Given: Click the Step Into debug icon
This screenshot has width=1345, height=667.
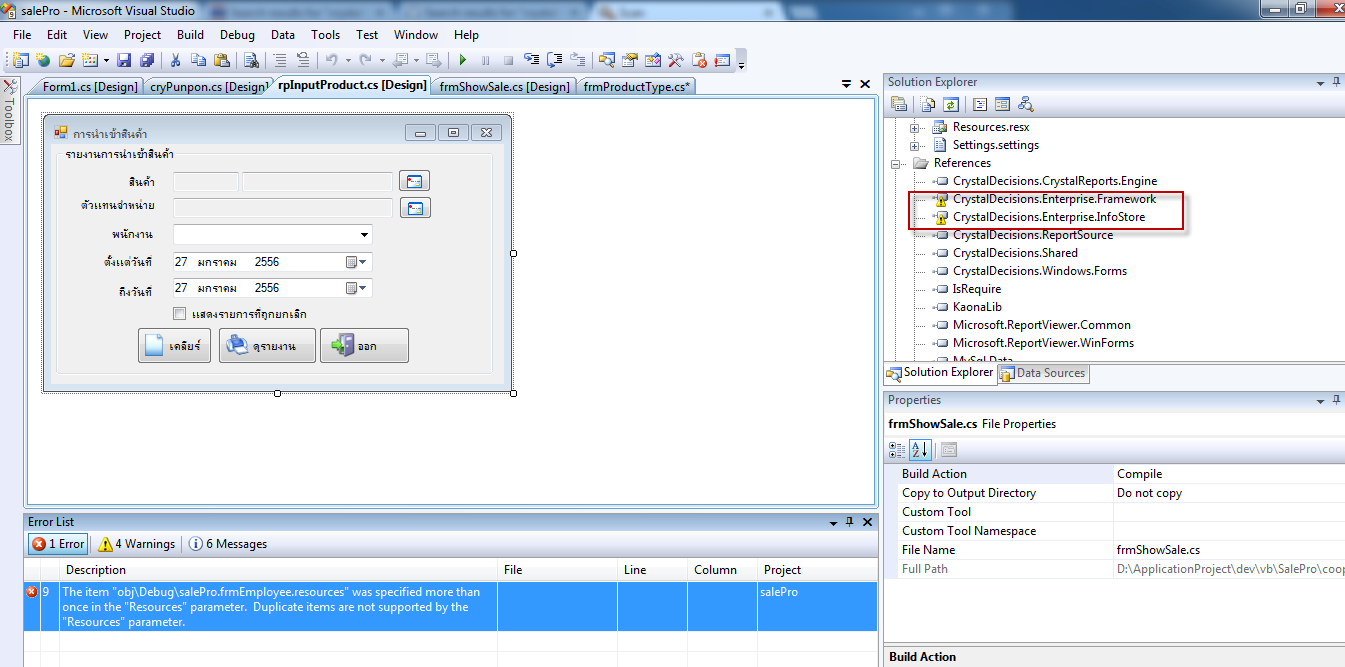Looking at the screenshot, I should (532, 60).
